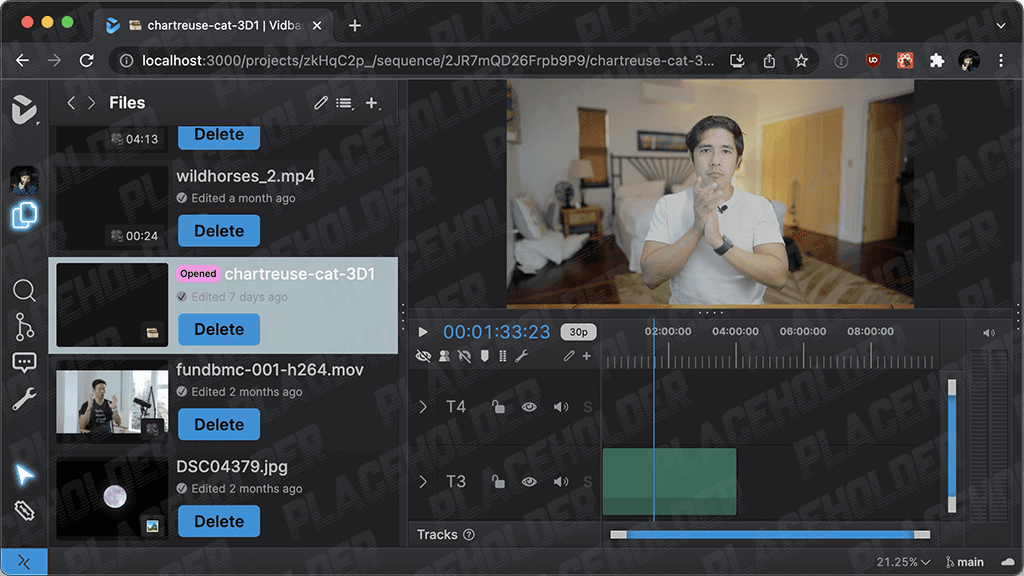This screenshot has width=1024, height=576.
Task: Toggle visibility eye on track T4
Action: click(529, 407)
